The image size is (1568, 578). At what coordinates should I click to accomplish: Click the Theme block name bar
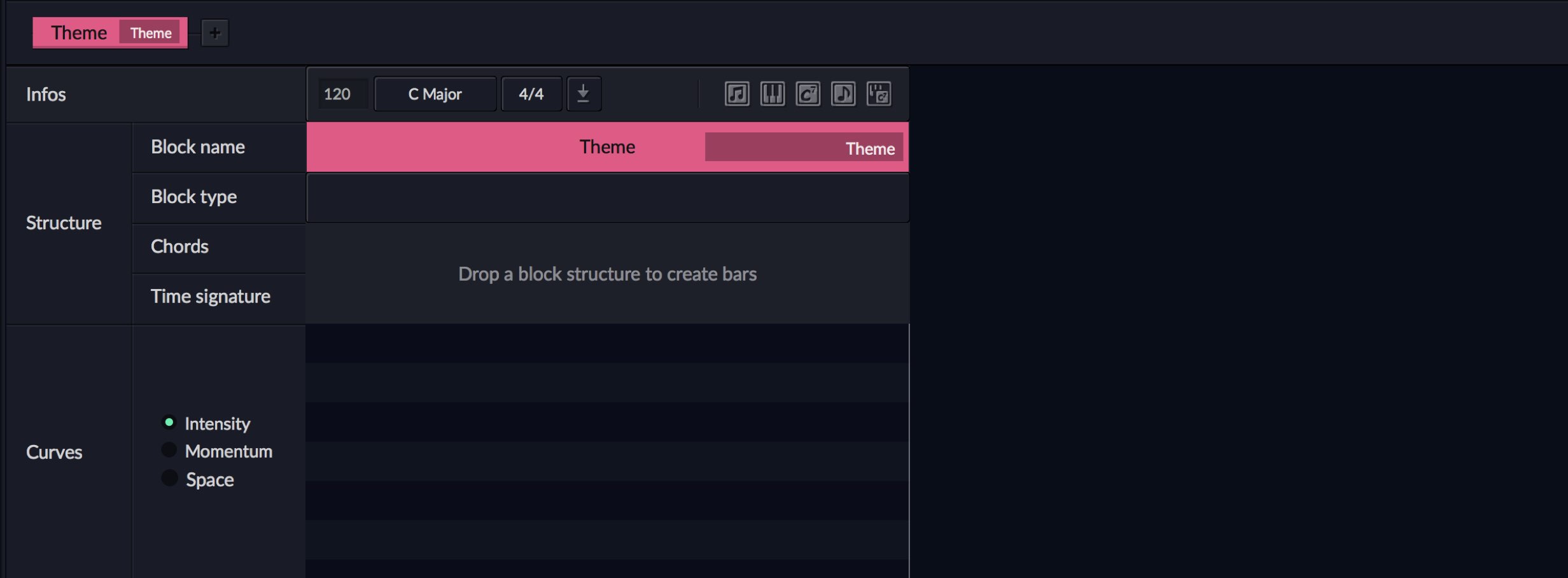point(608,147)
